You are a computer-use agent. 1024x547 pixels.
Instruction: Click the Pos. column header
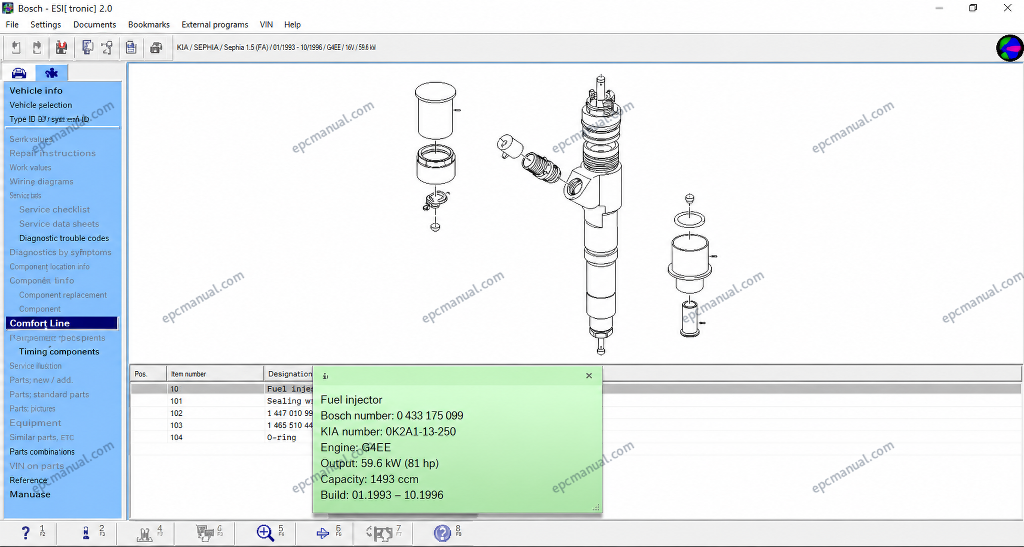click(148, 374)
